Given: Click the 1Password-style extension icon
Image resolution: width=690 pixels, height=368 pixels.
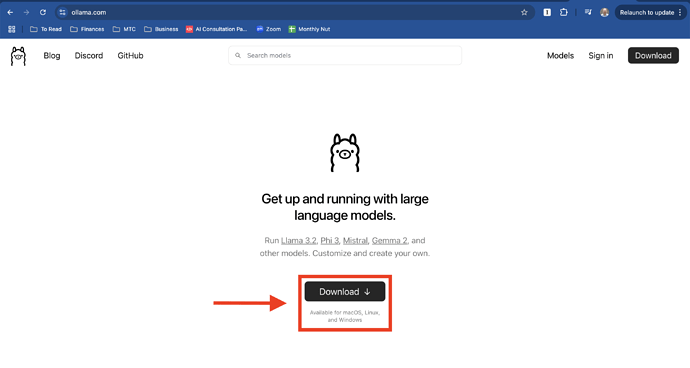Looking at the screenshot, I should click(x=547, y=12).
